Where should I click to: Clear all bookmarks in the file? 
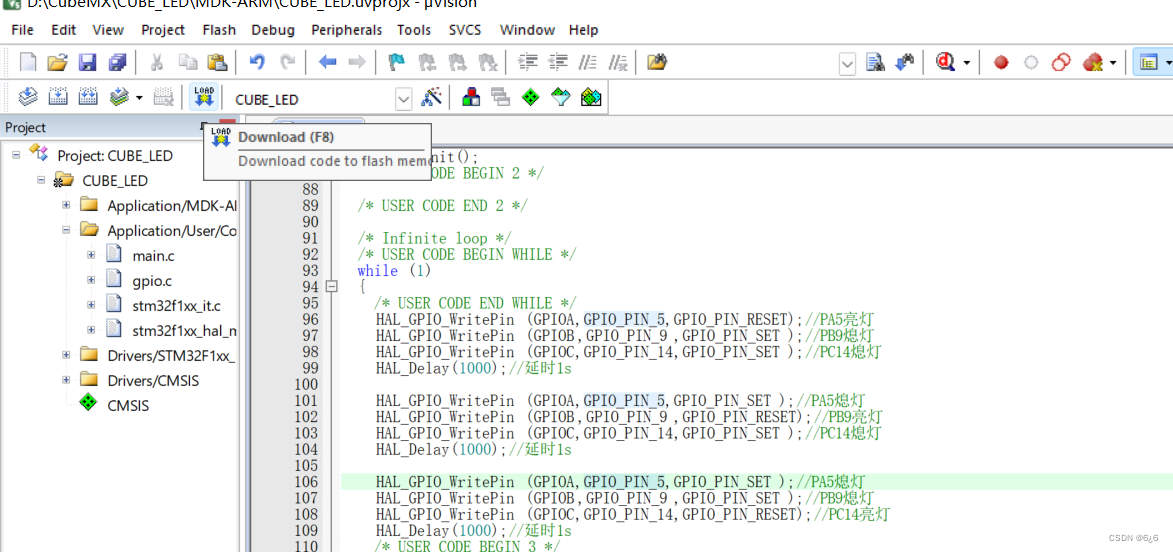[487, 62]
